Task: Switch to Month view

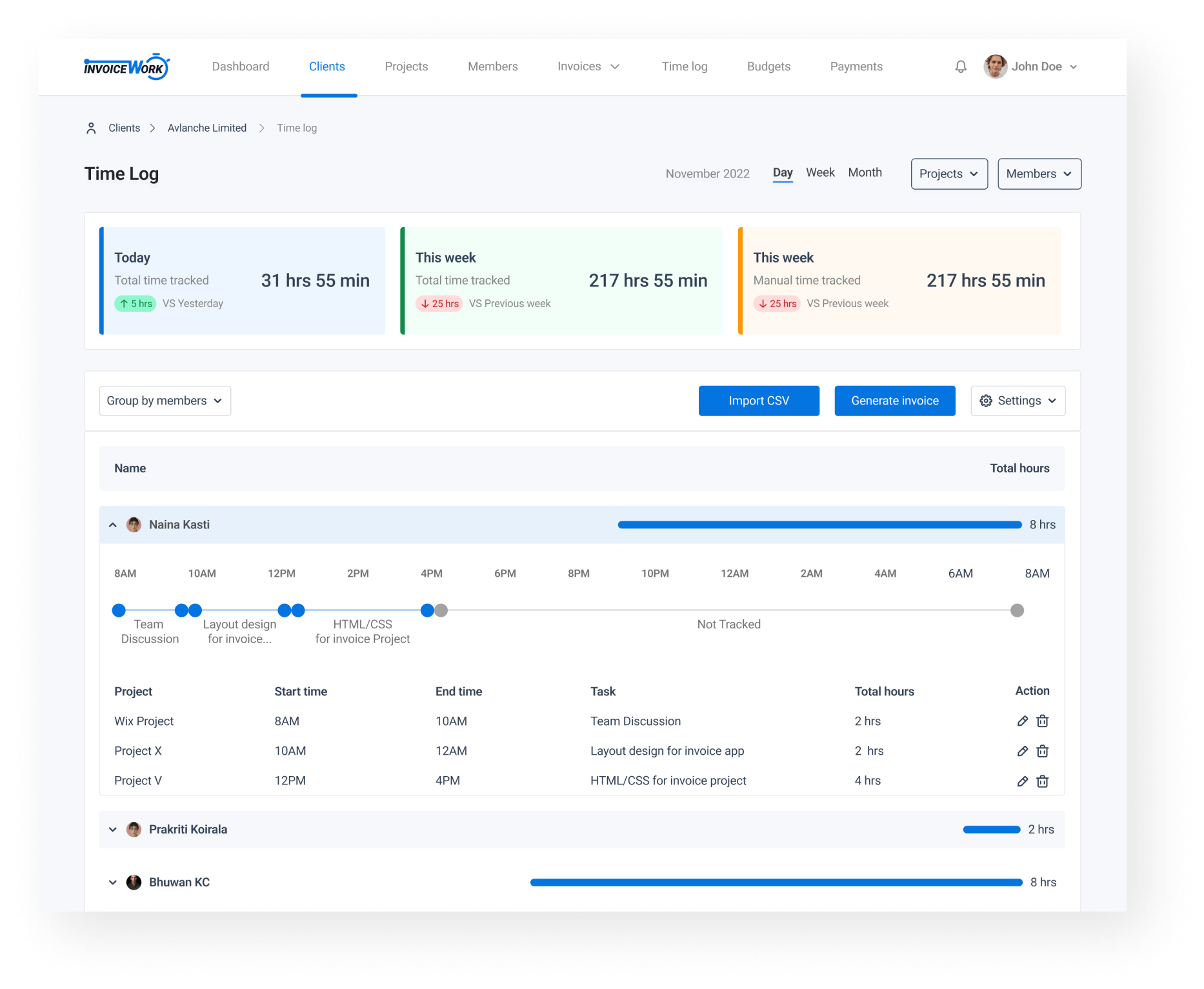Action: (865, 172)
